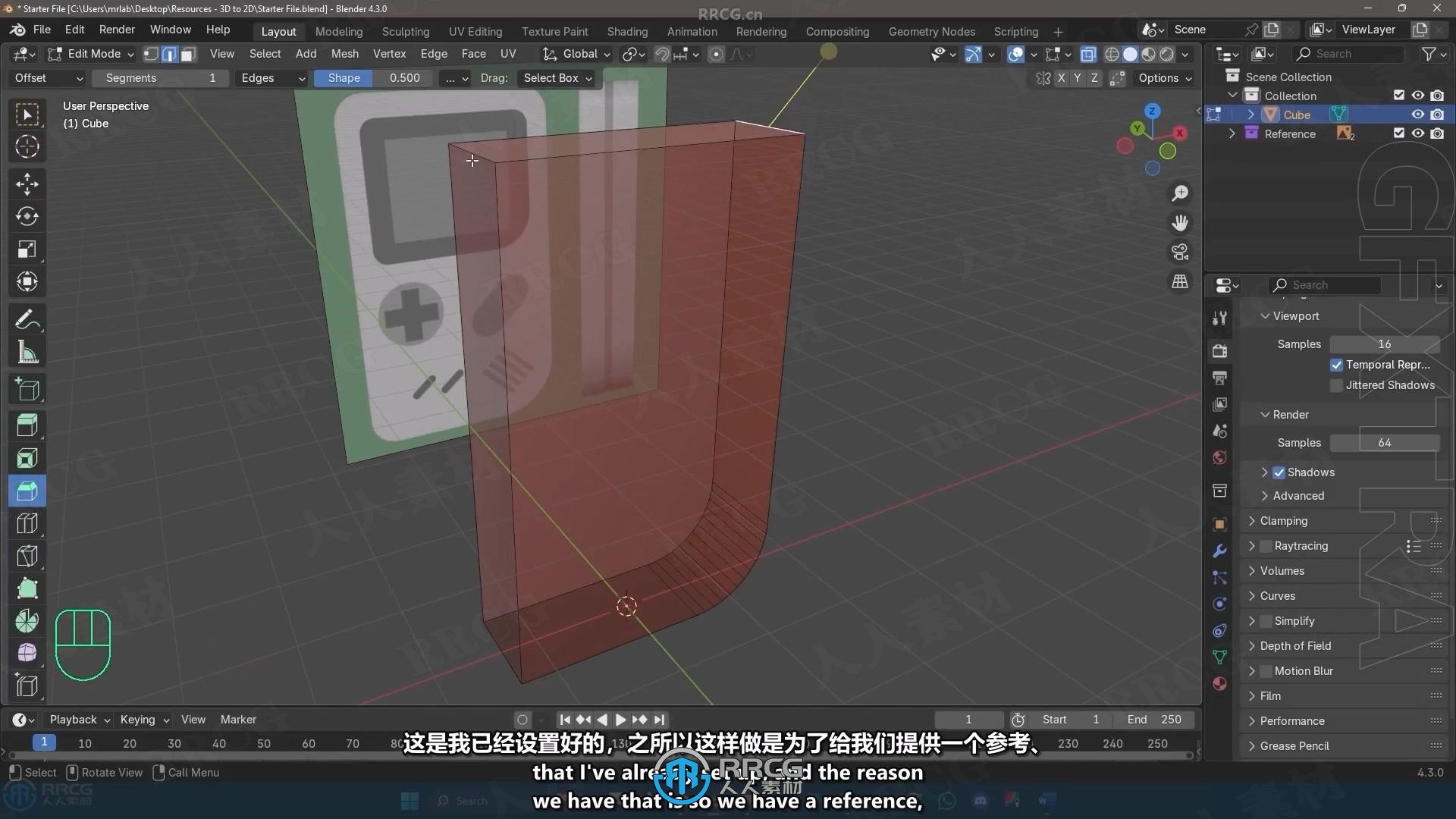This screenshot has width=1456, height=819.
Task: Select the Measure tool
Action: tap(27, 353)
